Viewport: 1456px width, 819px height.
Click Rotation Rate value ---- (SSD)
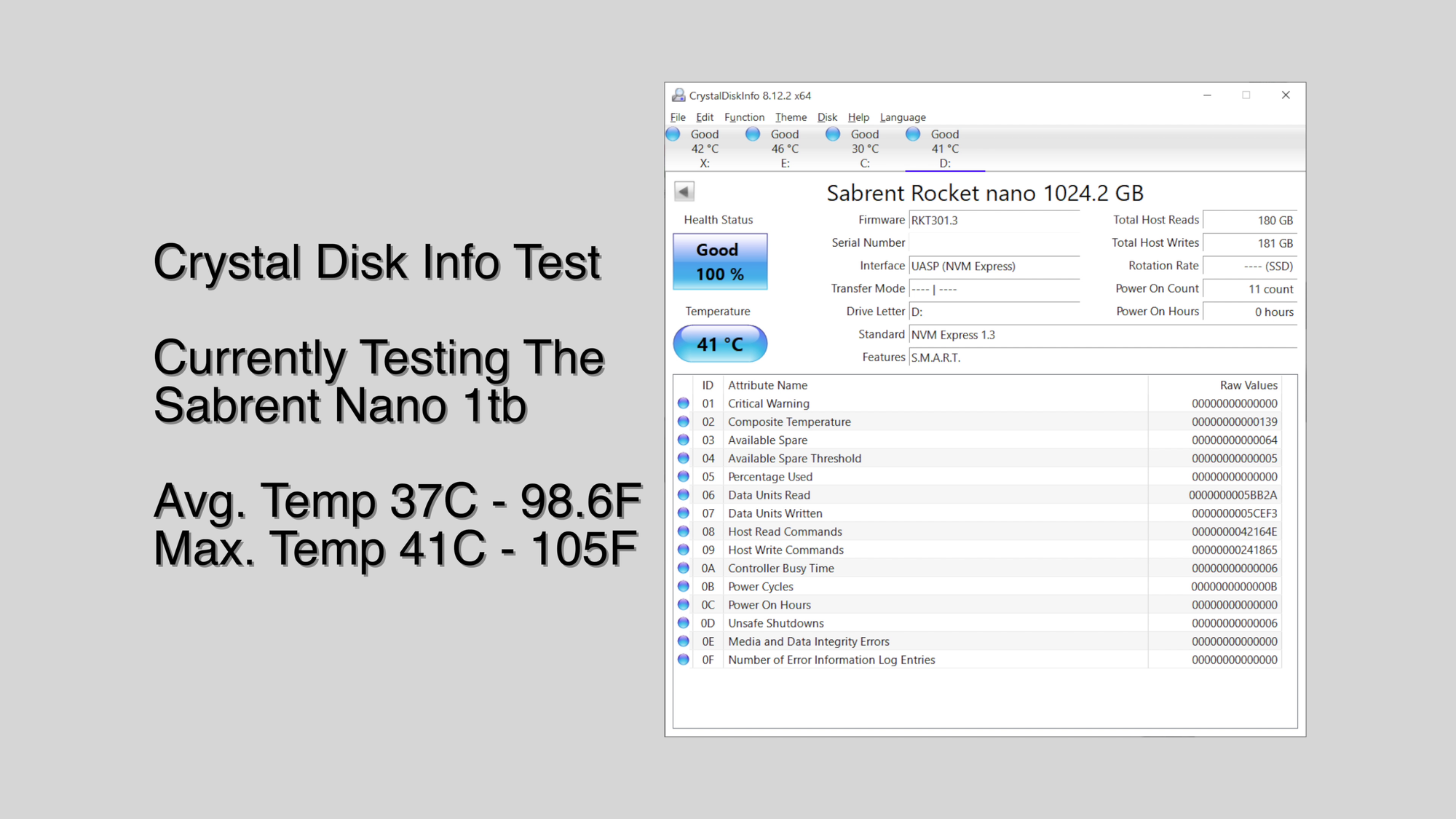click(1250, 266)
